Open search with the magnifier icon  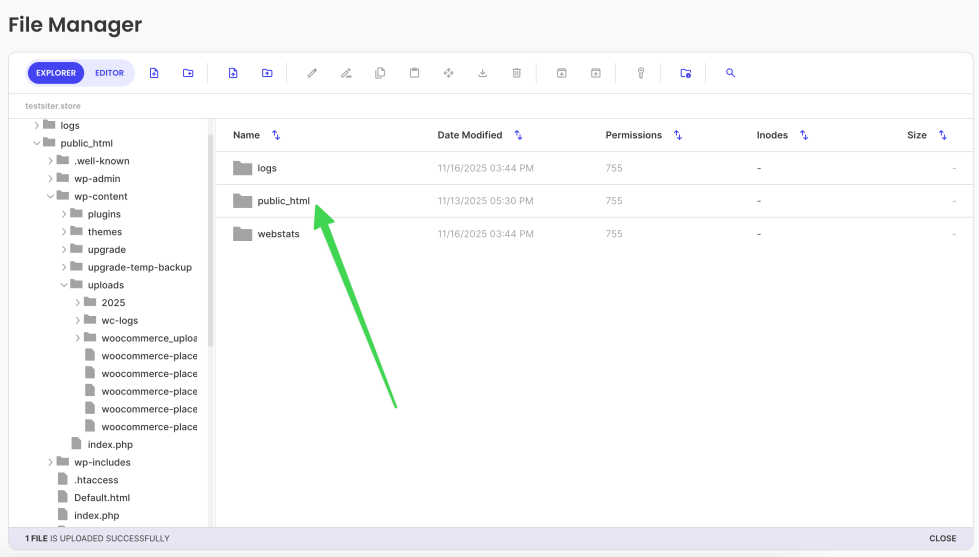point(731,73)
